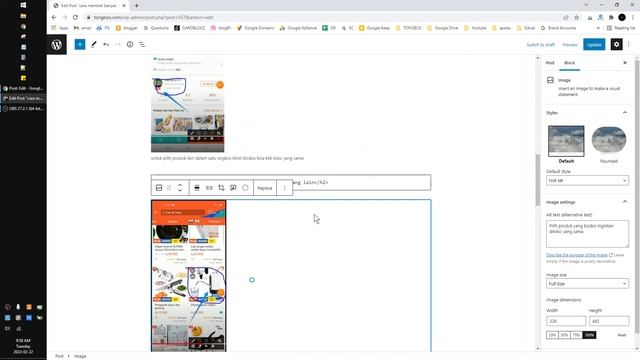Show all bookmarks overflow arrow
This screenshot has height=360, width=640.
tap(598, 28)
